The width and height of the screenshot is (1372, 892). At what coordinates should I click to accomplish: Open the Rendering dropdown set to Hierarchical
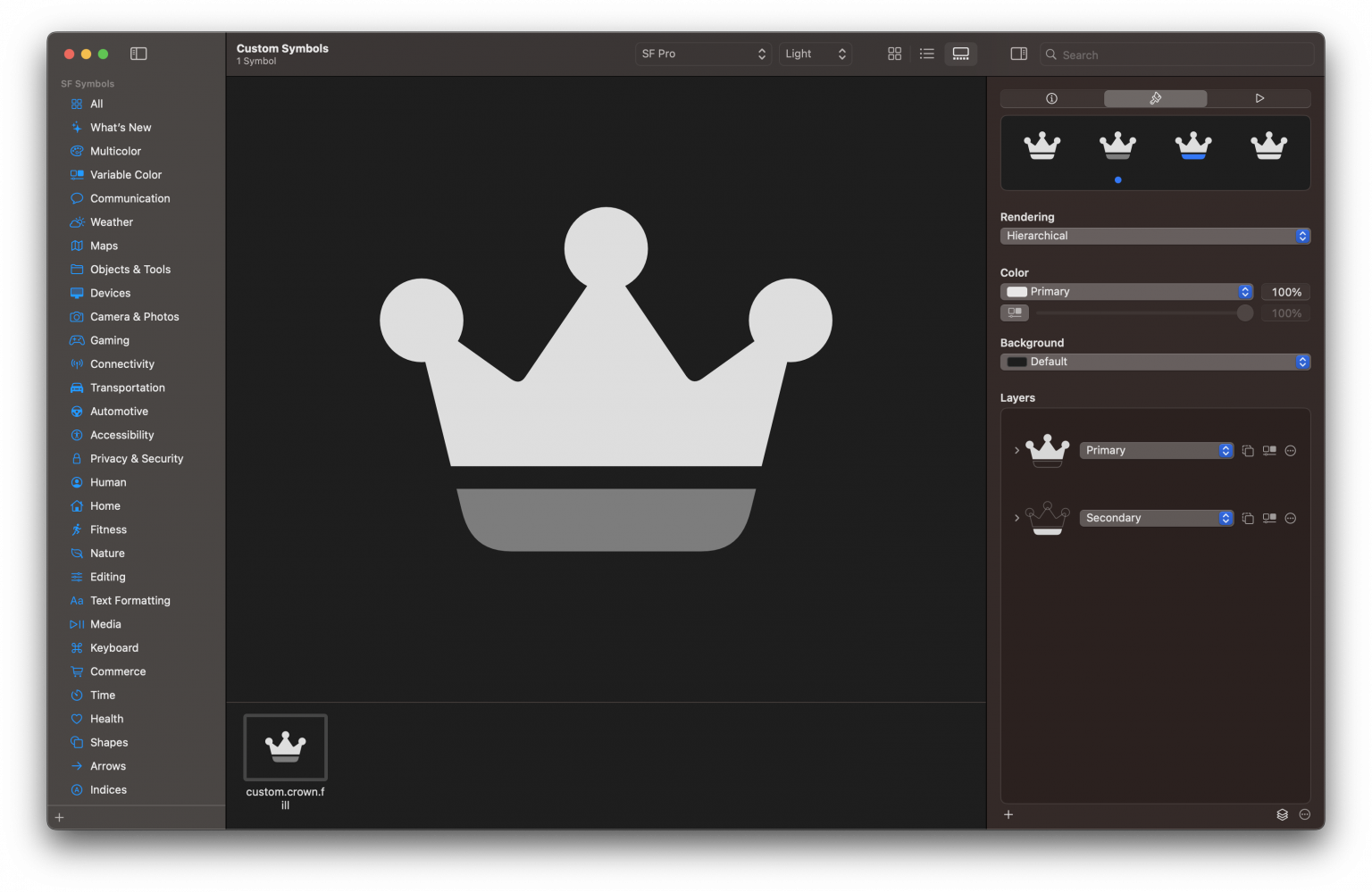pyautogui.click(x=1155, y=235)
